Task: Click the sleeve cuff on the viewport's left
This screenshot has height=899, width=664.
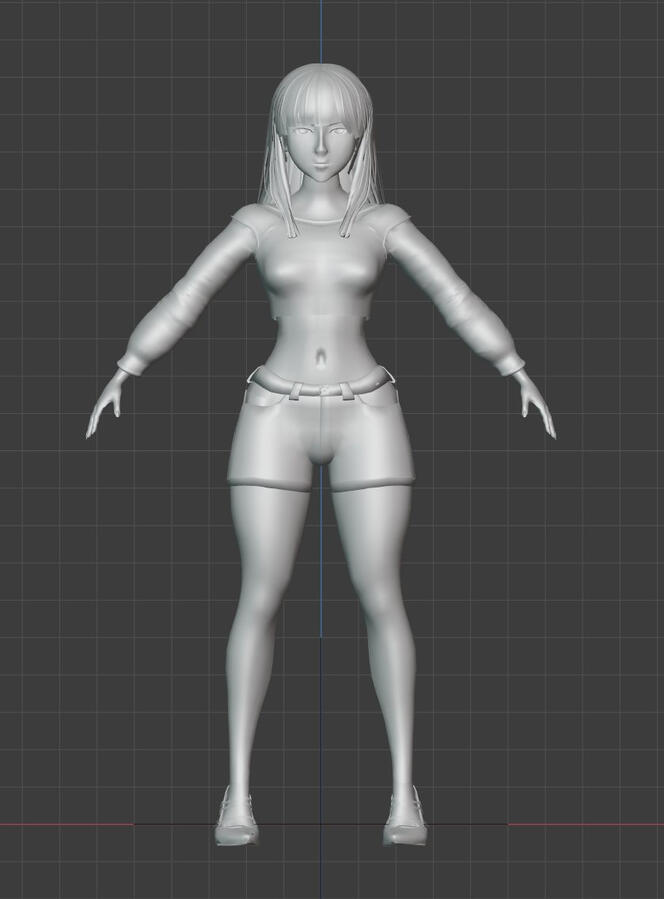Action: click(132, 360)
